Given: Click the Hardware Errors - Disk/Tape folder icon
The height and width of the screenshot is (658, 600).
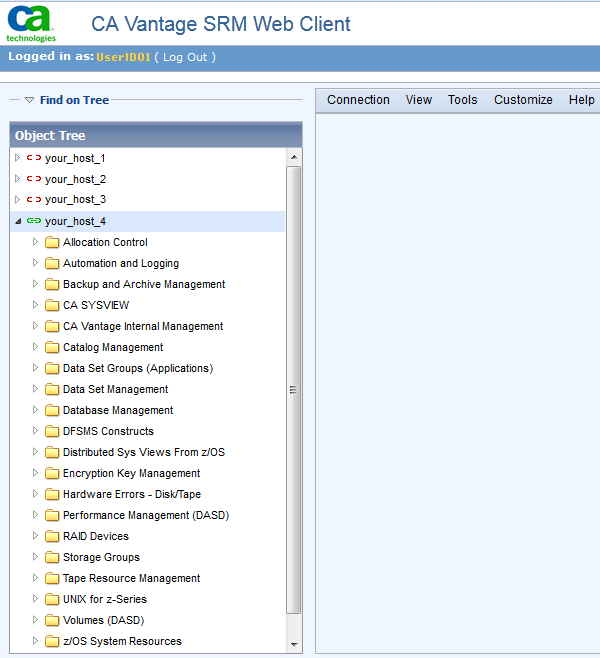Looking at the screenshot, I should point(52,494).
